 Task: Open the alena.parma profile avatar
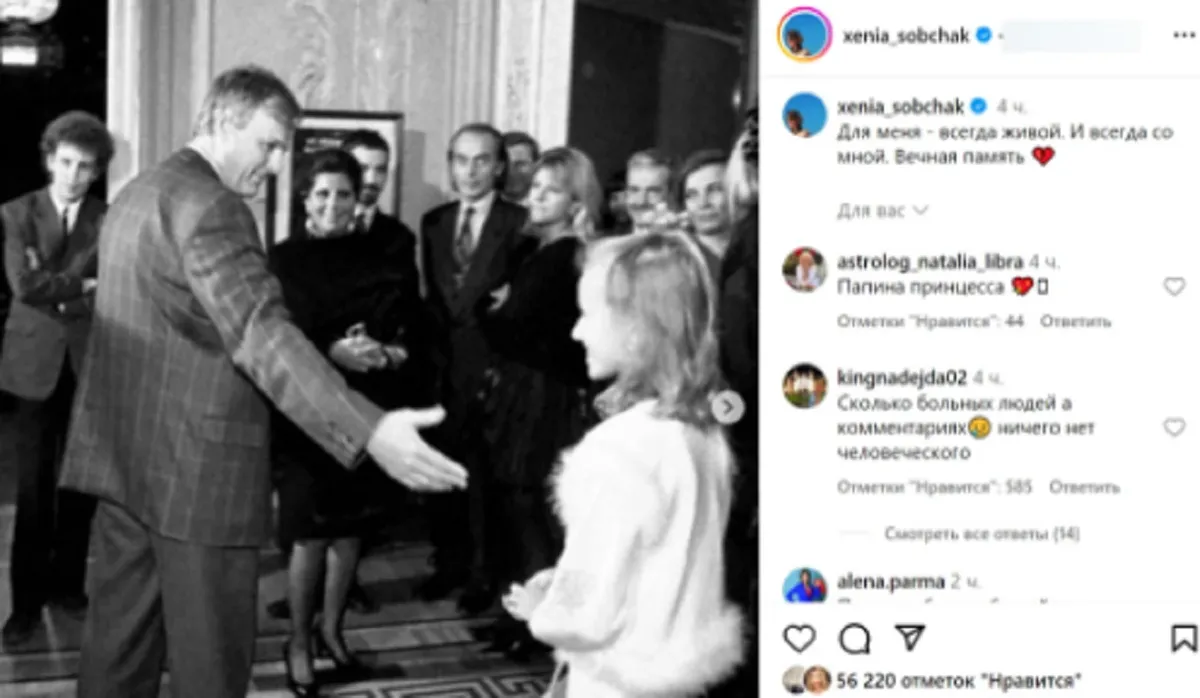[804, 584]
